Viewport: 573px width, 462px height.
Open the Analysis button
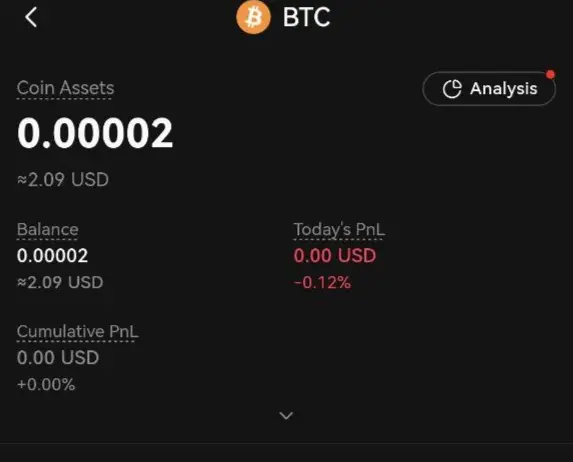(489, 88)
